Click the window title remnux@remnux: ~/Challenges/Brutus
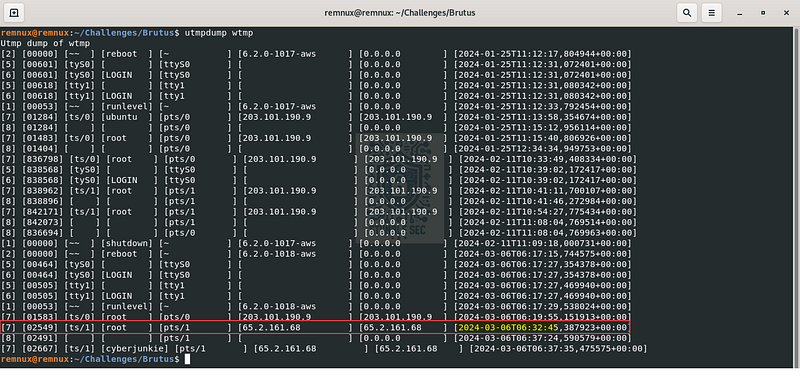 click(x=399, y=12)
